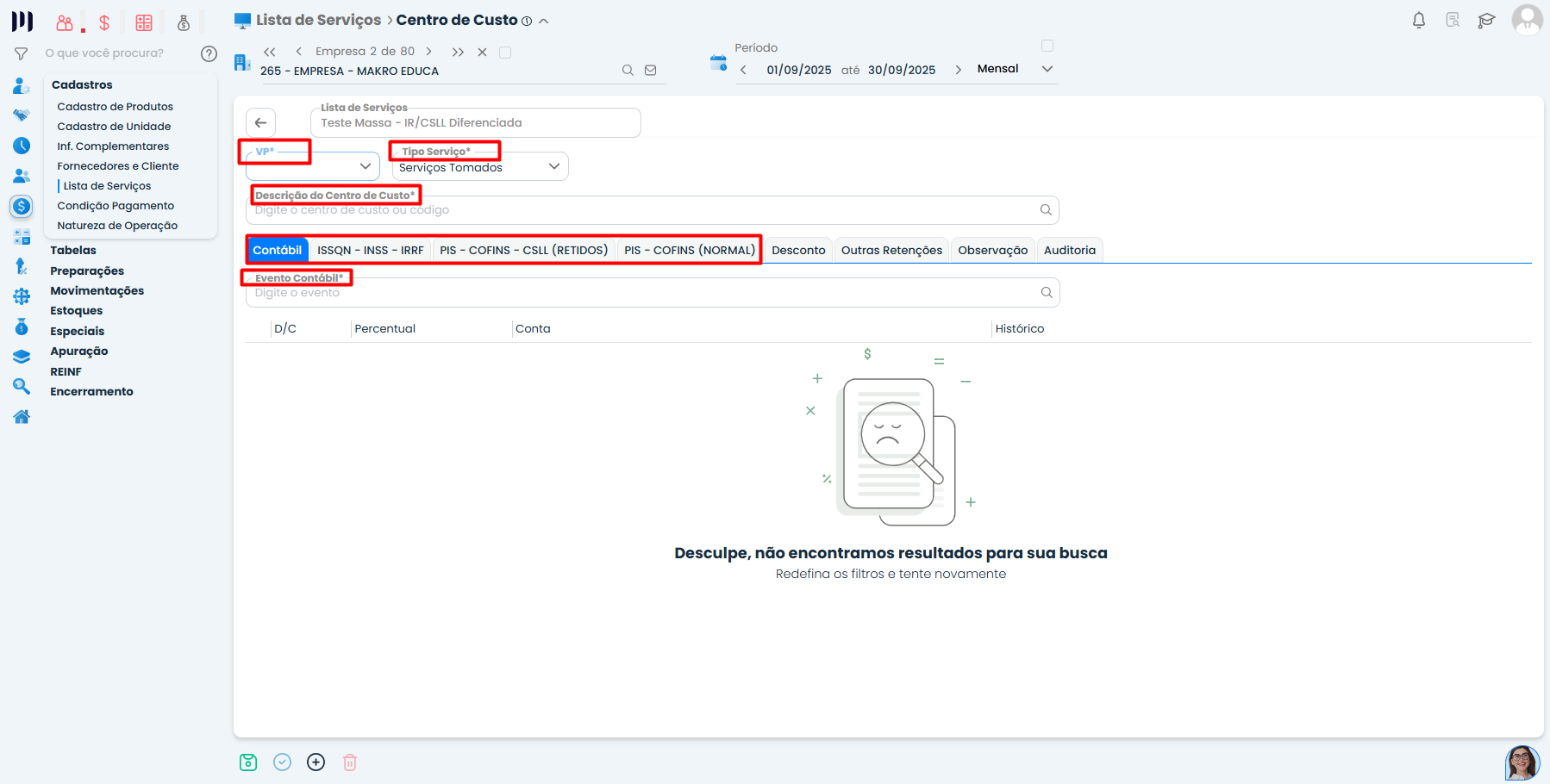Click the graduation cap training icon
1550x784 pixels.
tap(1486, 21)
